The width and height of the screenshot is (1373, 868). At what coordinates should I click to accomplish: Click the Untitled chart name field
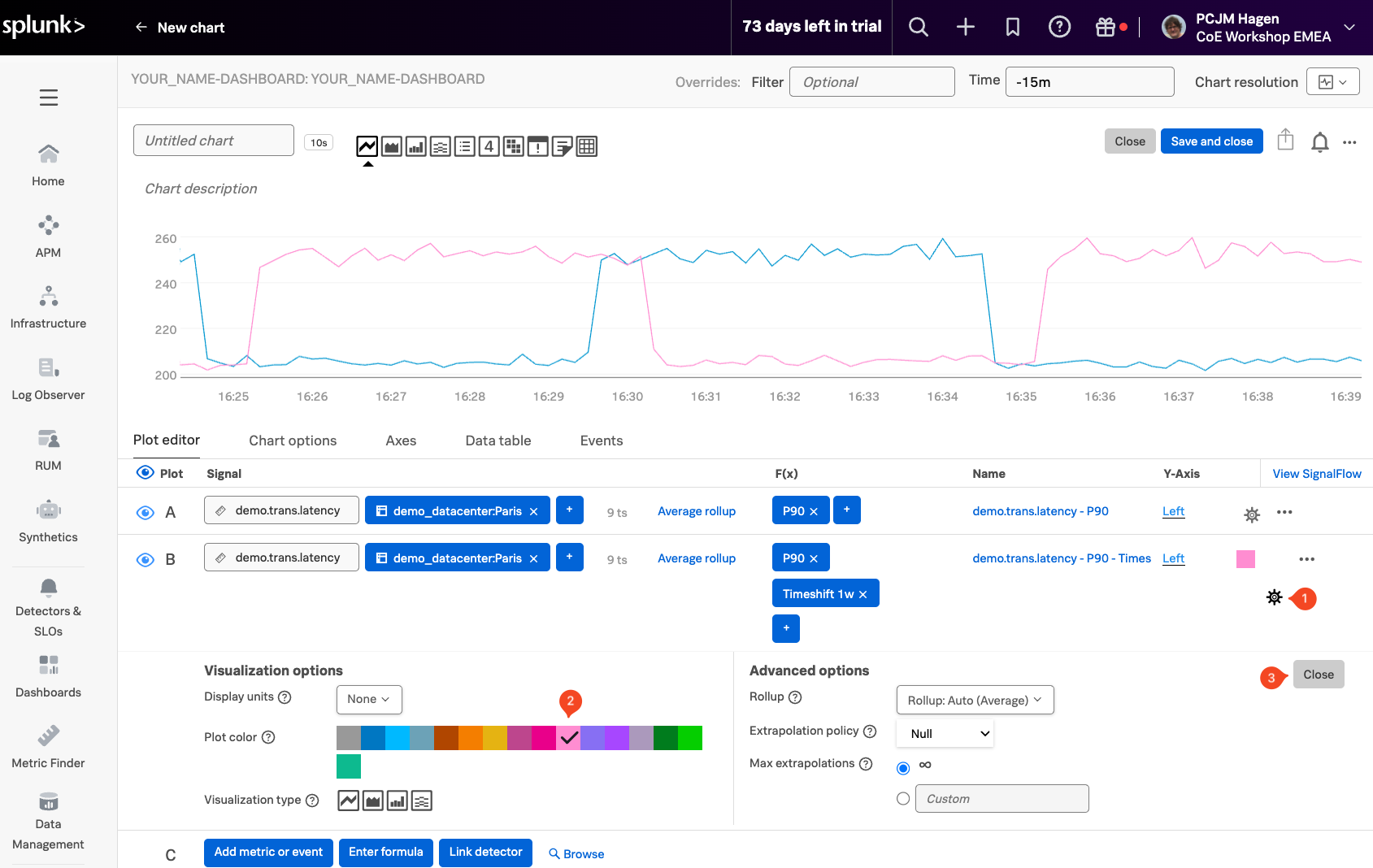[x=213, y=141]
